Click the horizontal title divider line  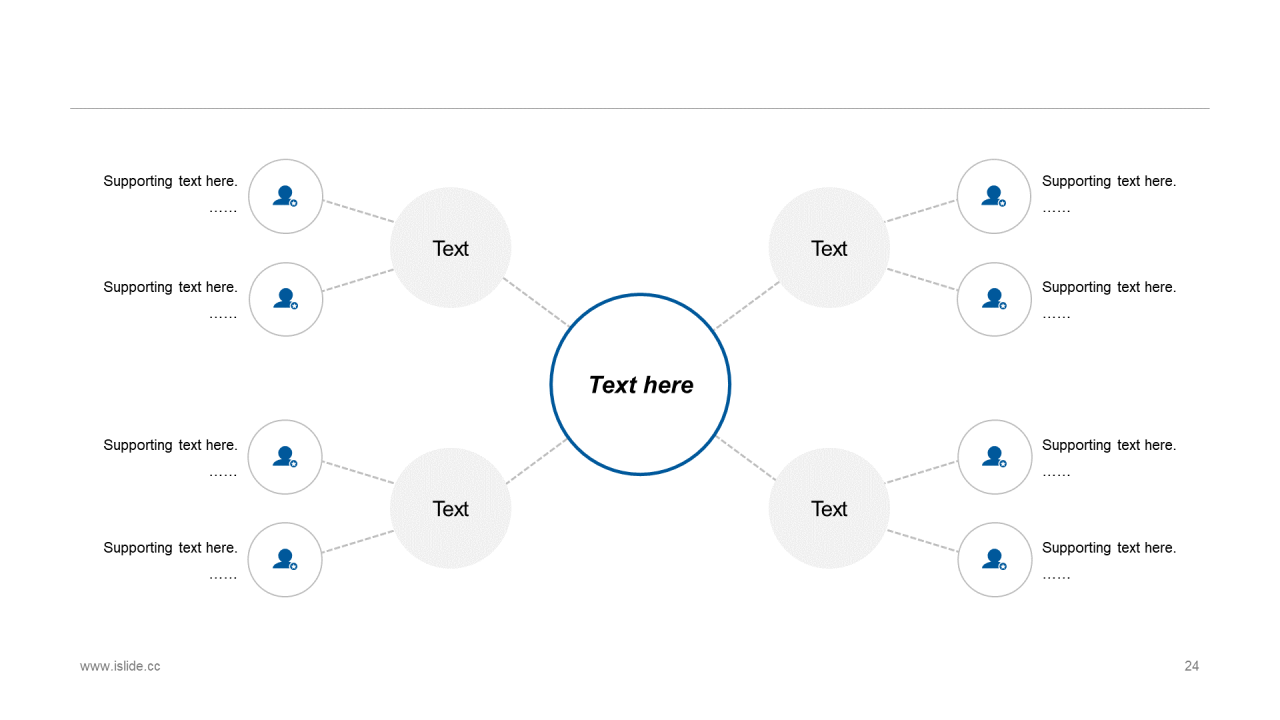pyautogui.click(x=640, y=108)
